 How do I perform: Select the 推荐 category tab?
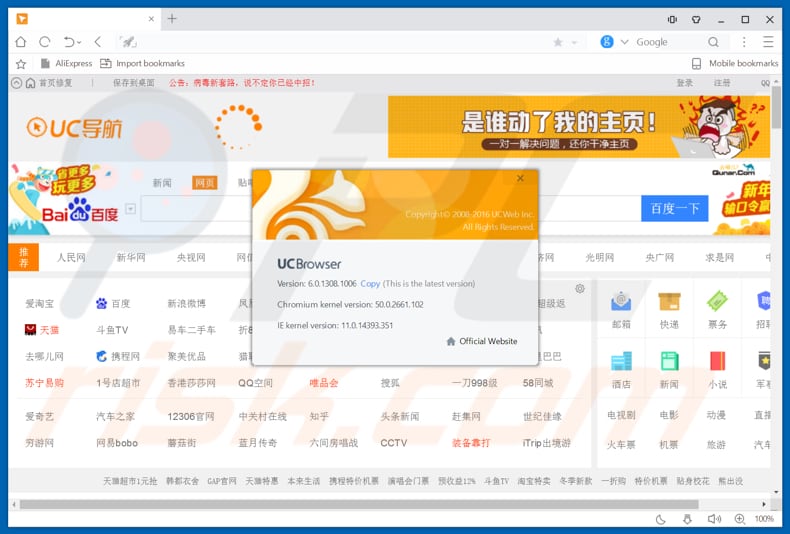(23, 257)
